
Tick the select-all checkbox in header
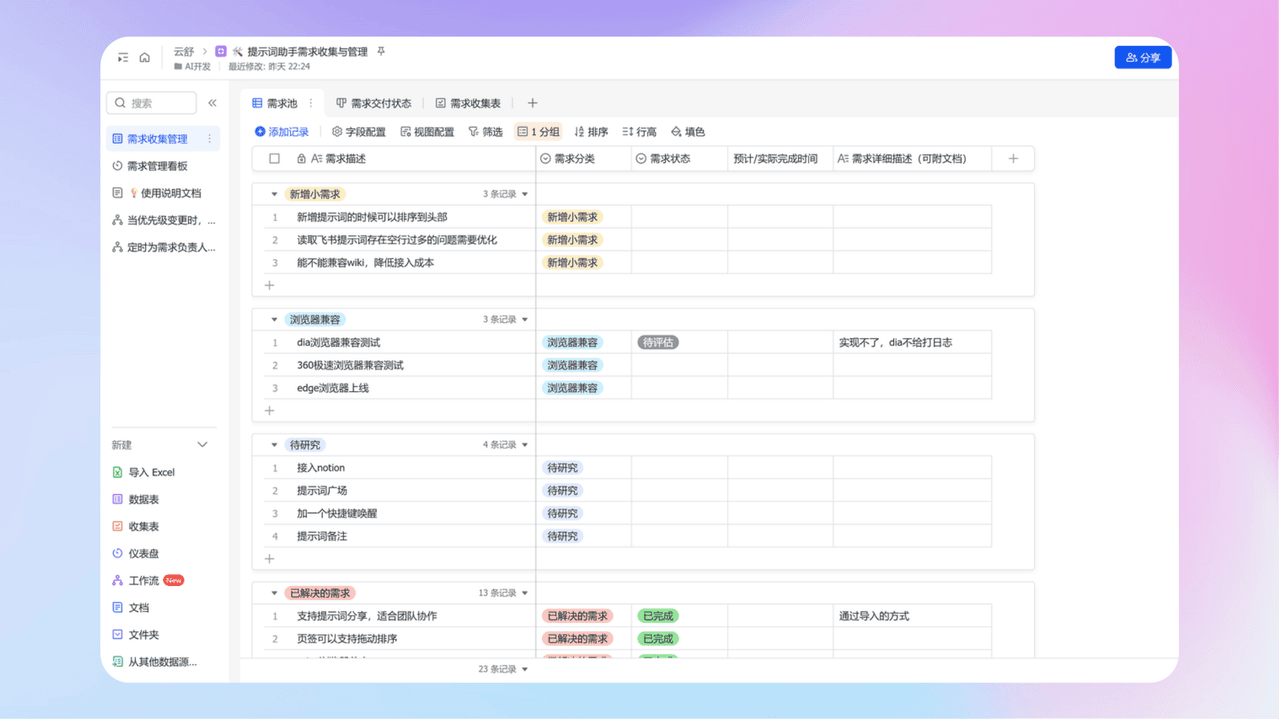pos(275,158)
